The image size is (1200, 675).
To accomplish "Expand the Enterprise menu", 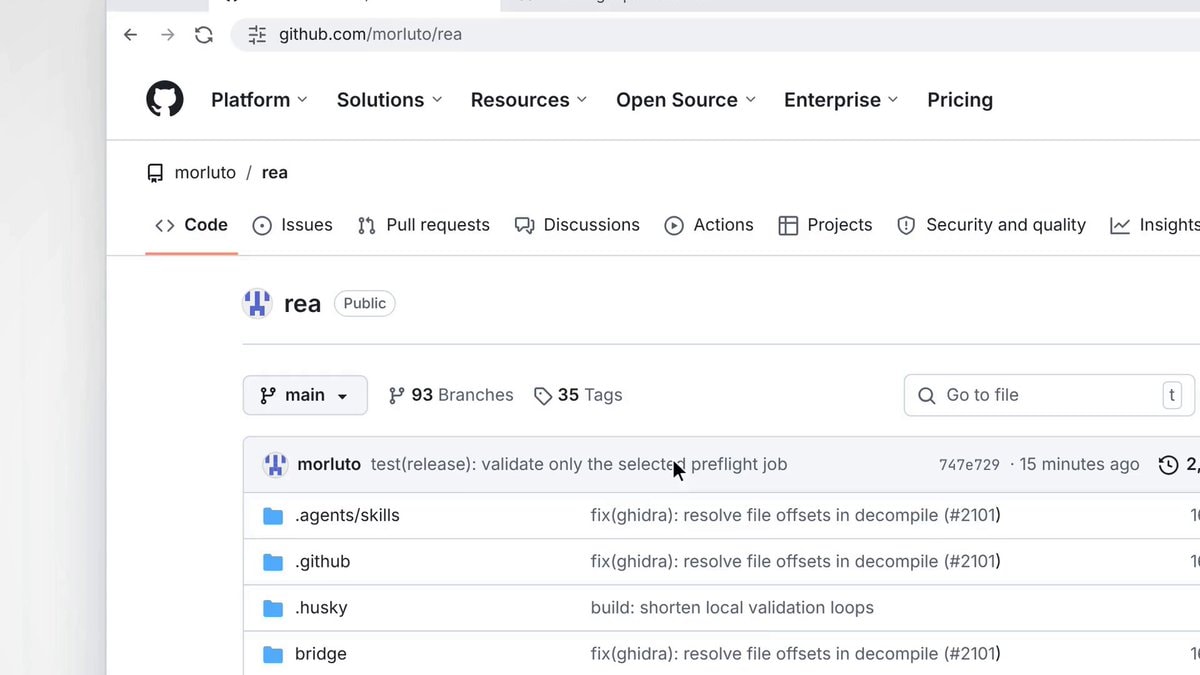I will [841, 100].
